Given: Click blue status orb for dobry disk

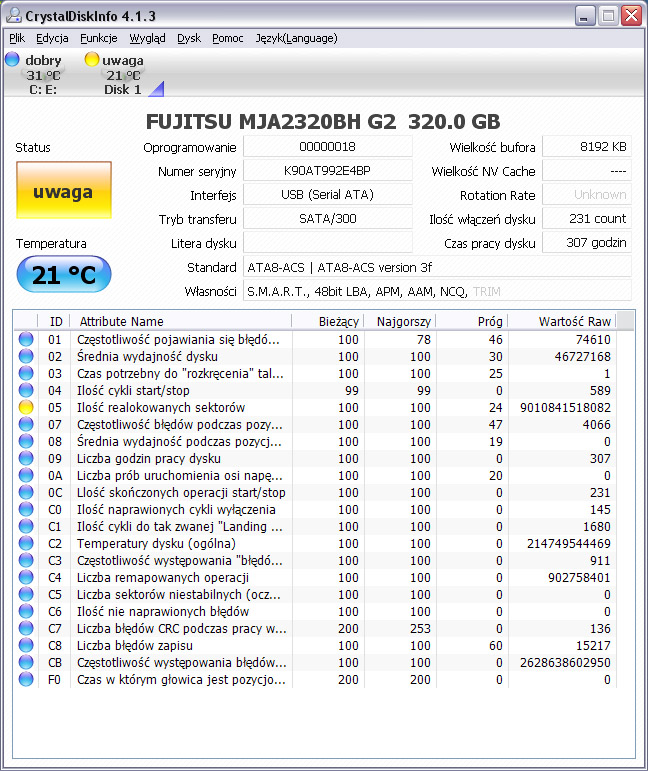Looking at the screenshot, I should coord(12,59).
